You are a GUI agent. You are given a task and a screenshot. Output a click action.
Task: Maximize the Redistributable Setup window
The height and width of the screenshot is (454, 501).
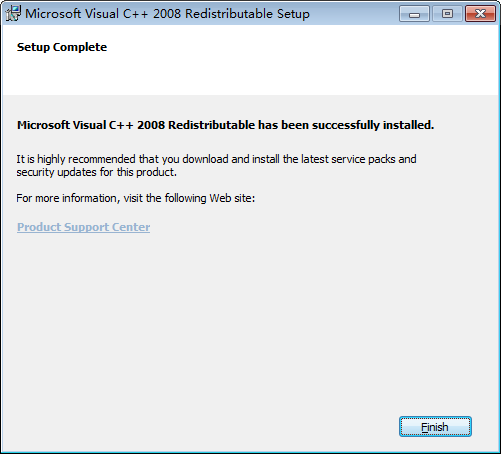point(447,14)
